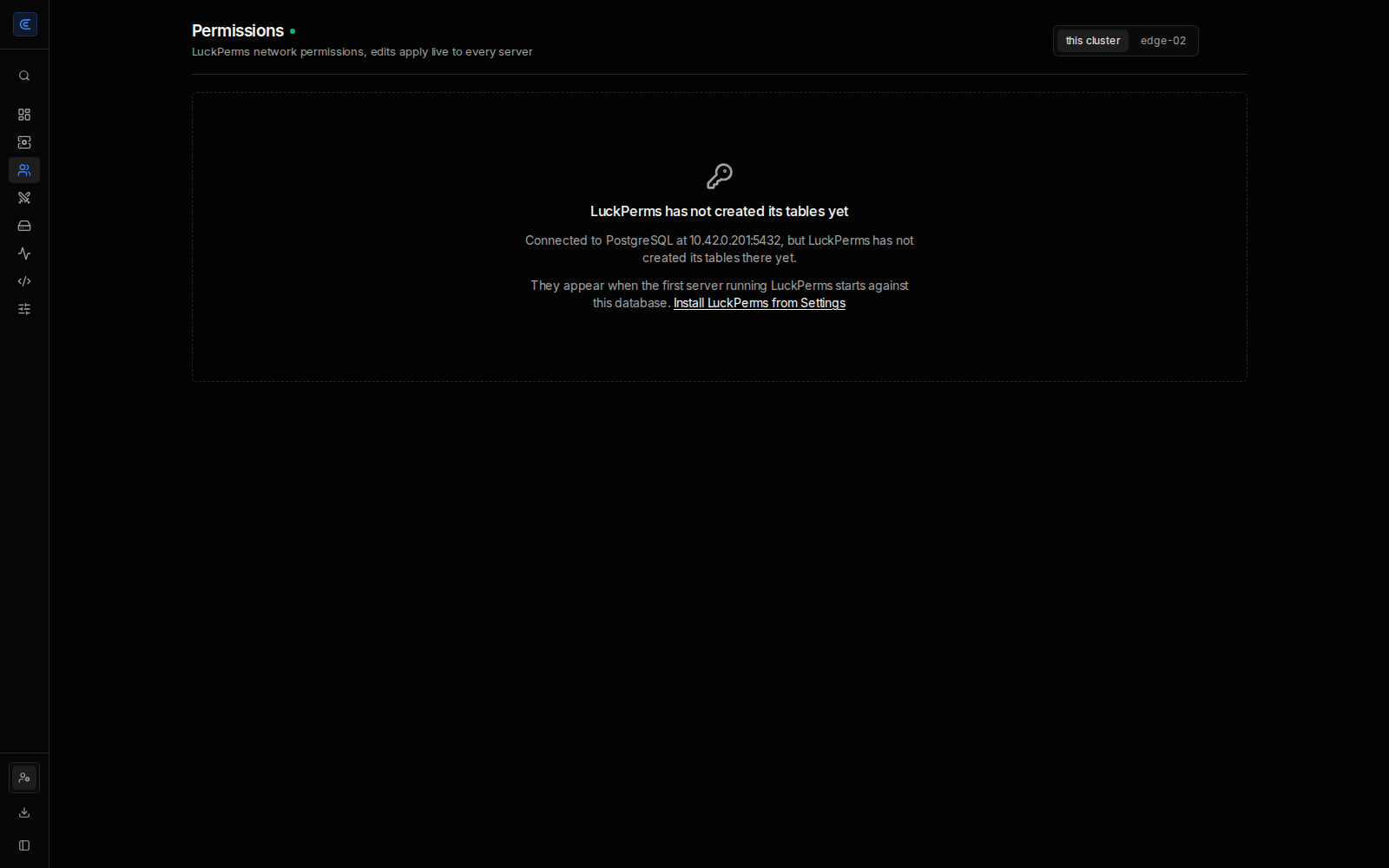Open the user account settings icon
Screen dimensions: 1389x868
click(24, 778)
